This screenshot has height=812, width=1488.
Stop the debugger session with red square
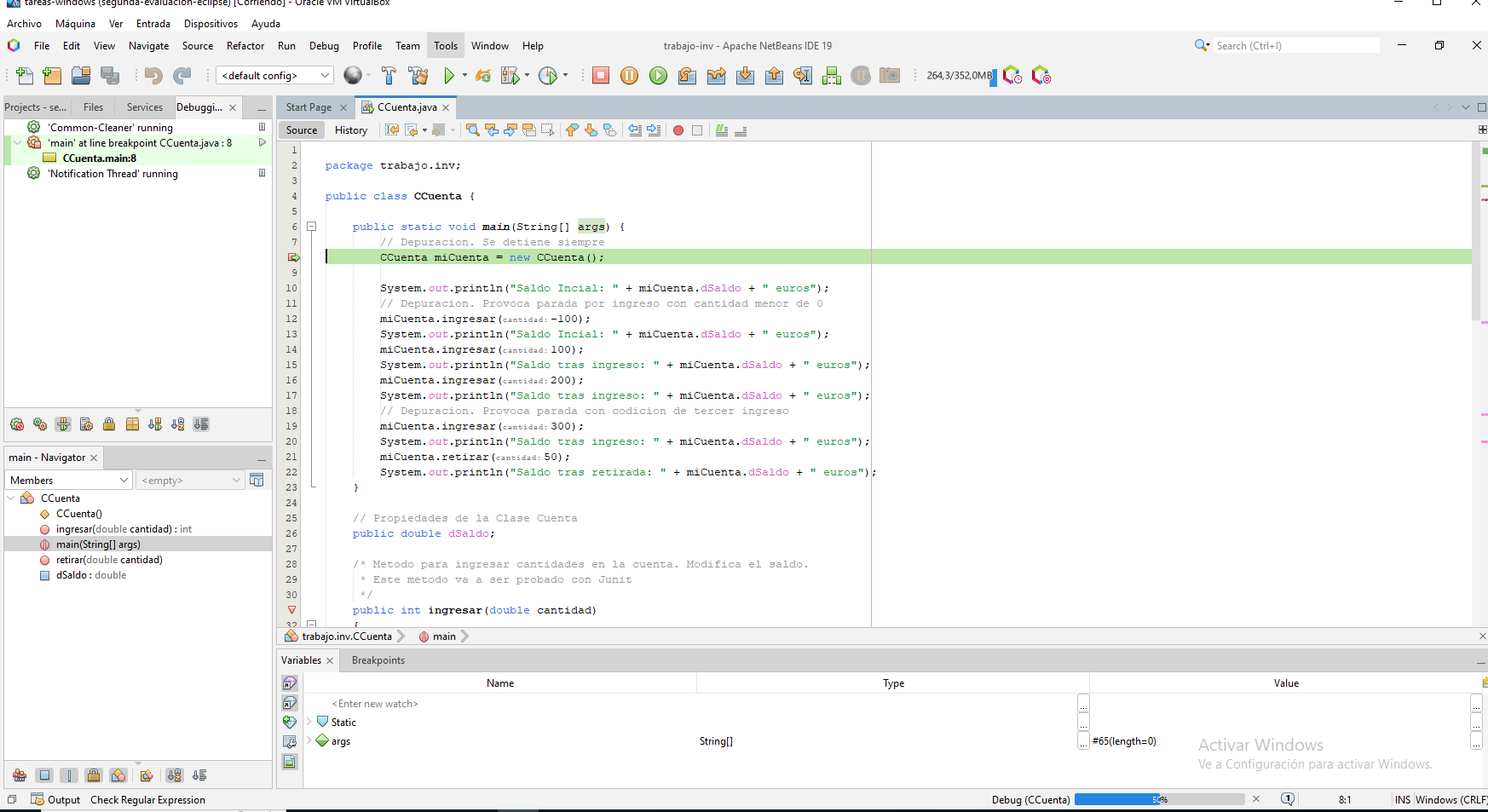(601, 76)
